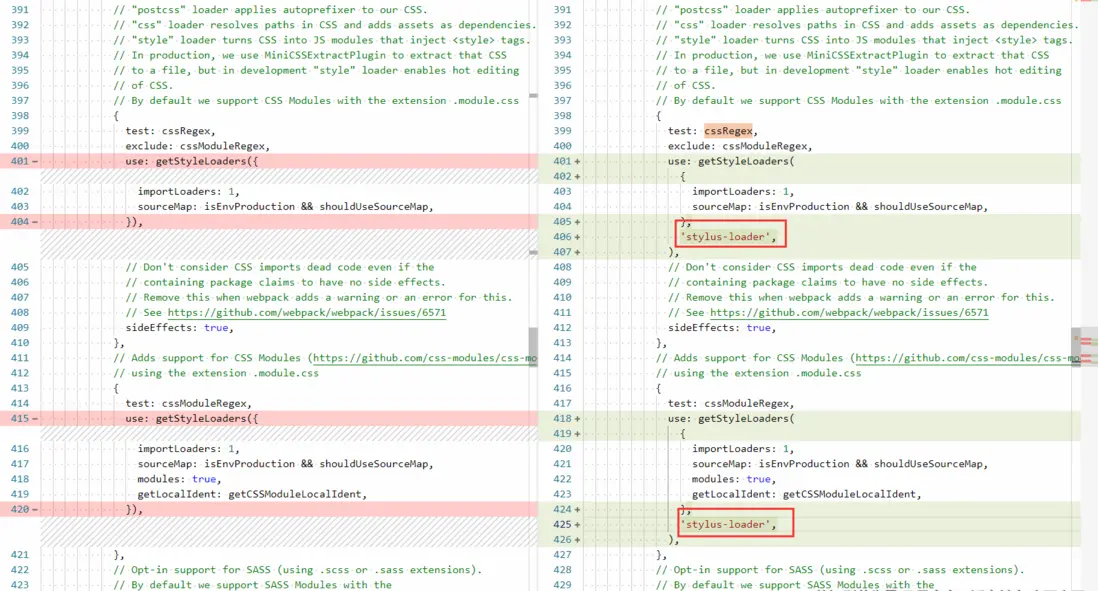Click getCSSModuleLocalIdent on right line 423
This screenshot has width=1098, height=591.
point(849,494)
